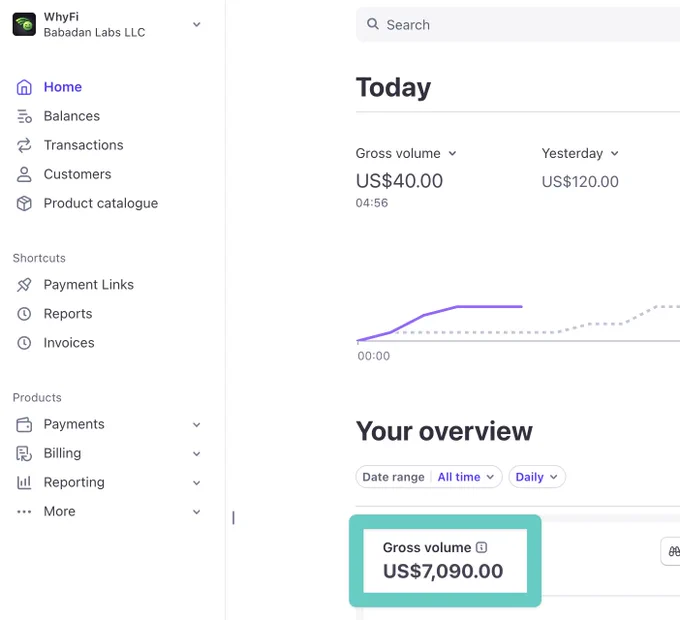Click the Gross volume info icon
680x620 pixels.
click(481, 547)
